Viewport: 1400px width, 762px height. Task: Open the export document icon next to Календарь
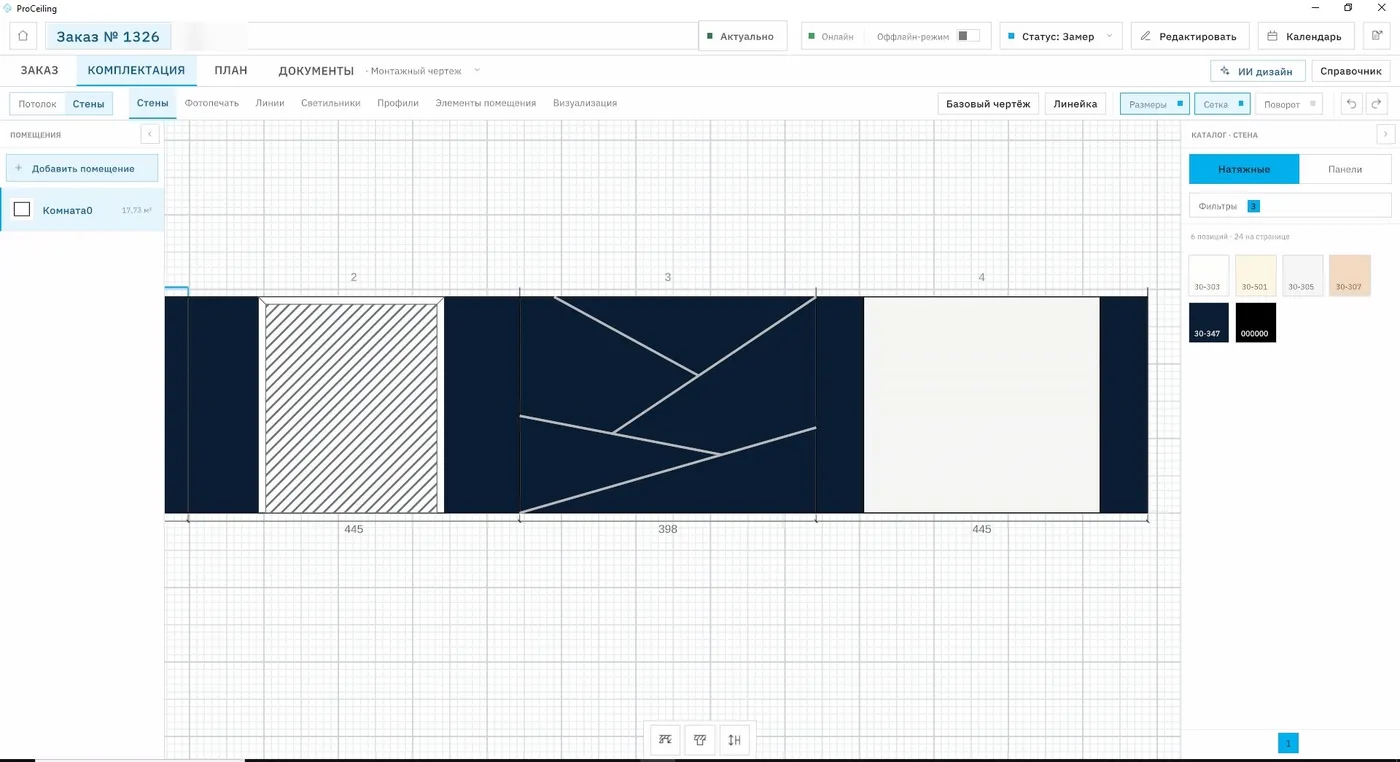(1377, 36)
